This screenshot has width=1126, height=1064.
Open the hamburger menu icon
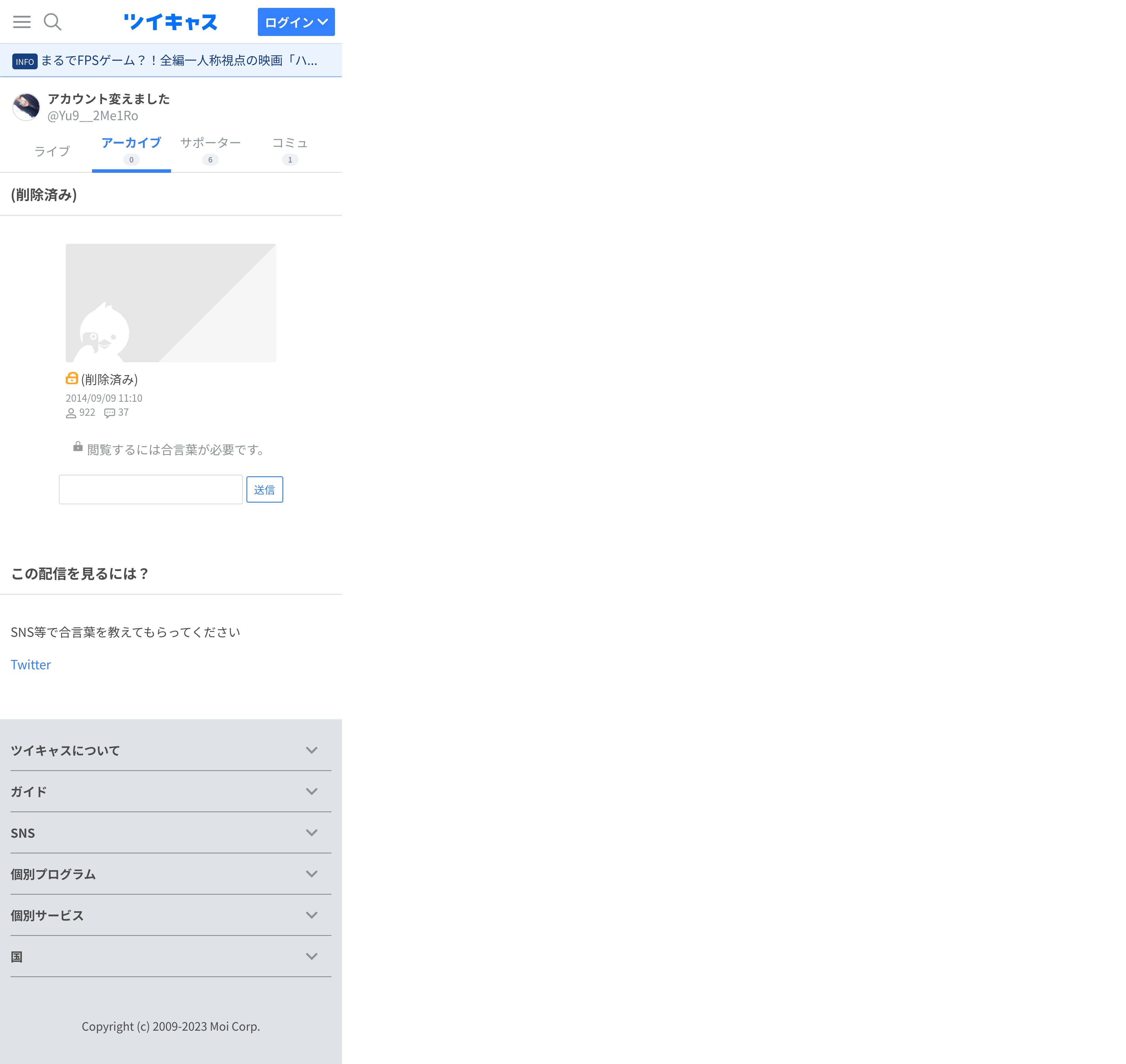22,22
